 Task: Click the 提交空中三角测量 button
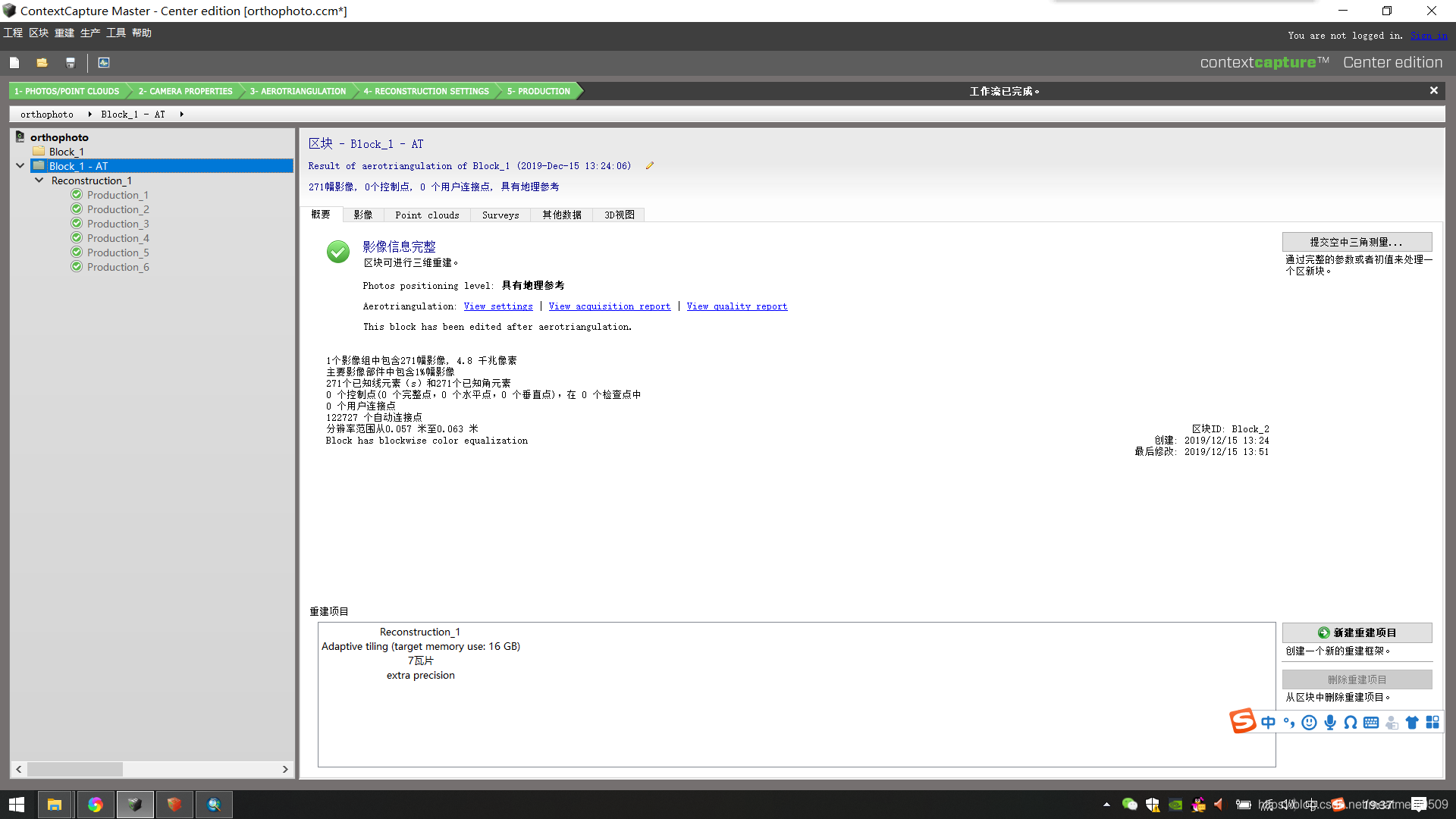(1356, 242)
